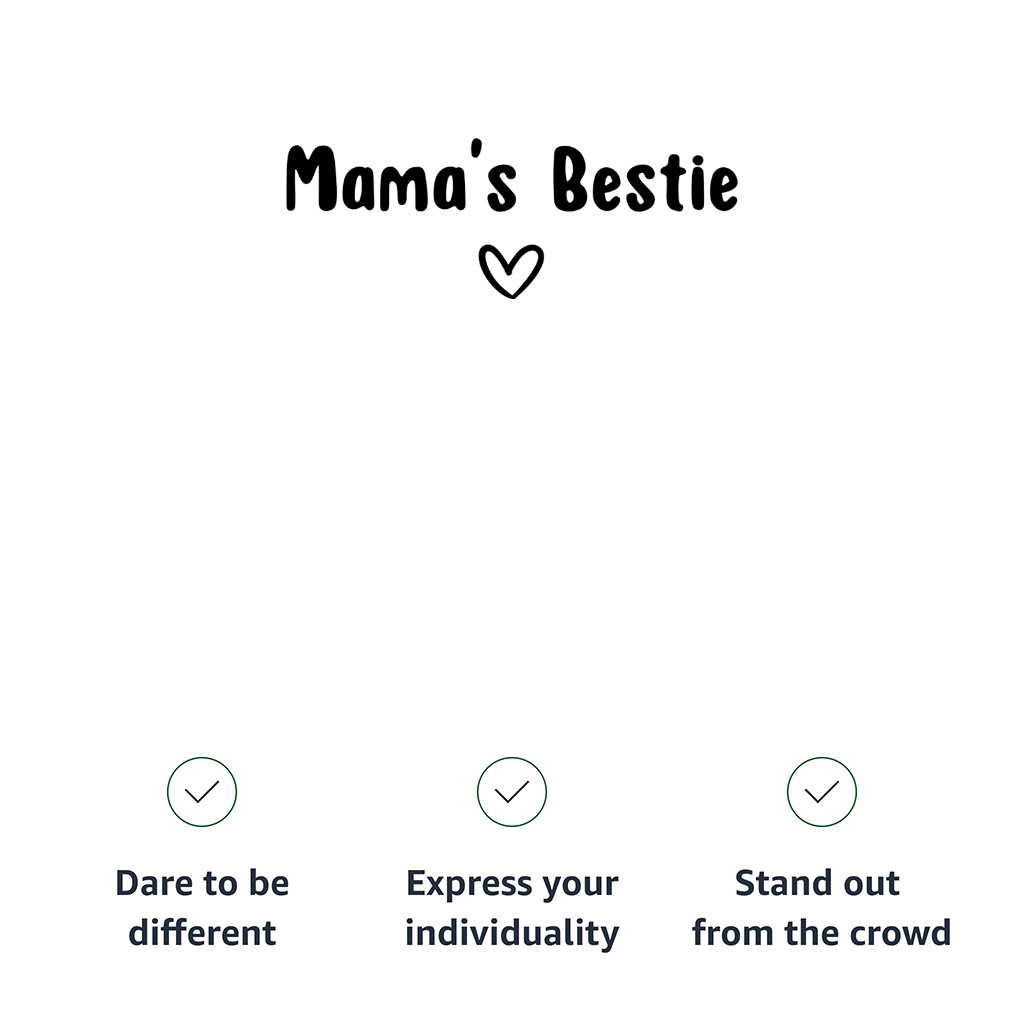Screen dimensions: 1024x1024
Task: Tap the checkmark icon above Stand out
Action: (x=822, y=792)
